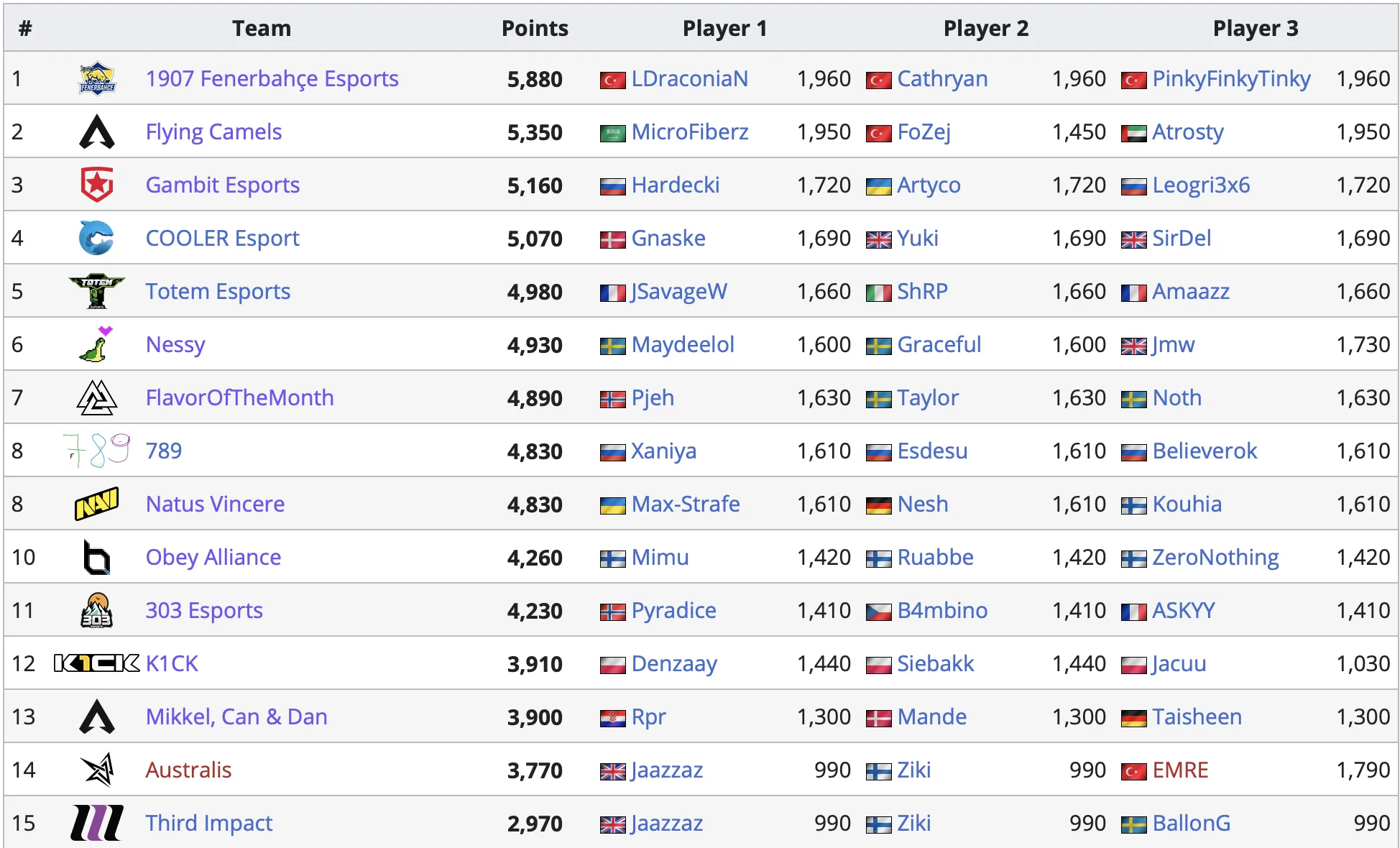
Task: Click the Australis star logo
Action: coord(97,770)
